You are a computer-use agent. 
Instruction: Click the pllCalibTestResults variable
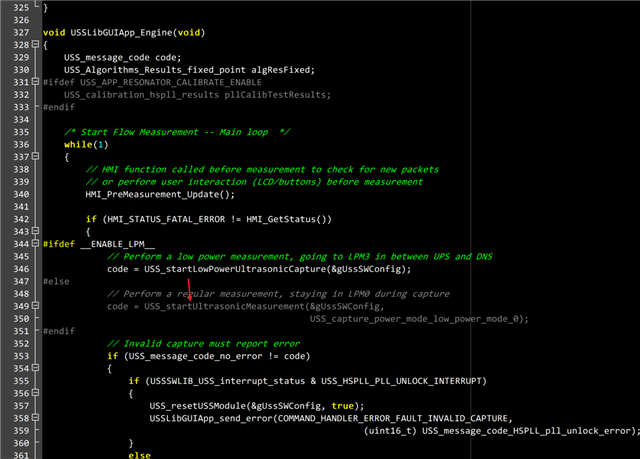click(x=277, y=95)
